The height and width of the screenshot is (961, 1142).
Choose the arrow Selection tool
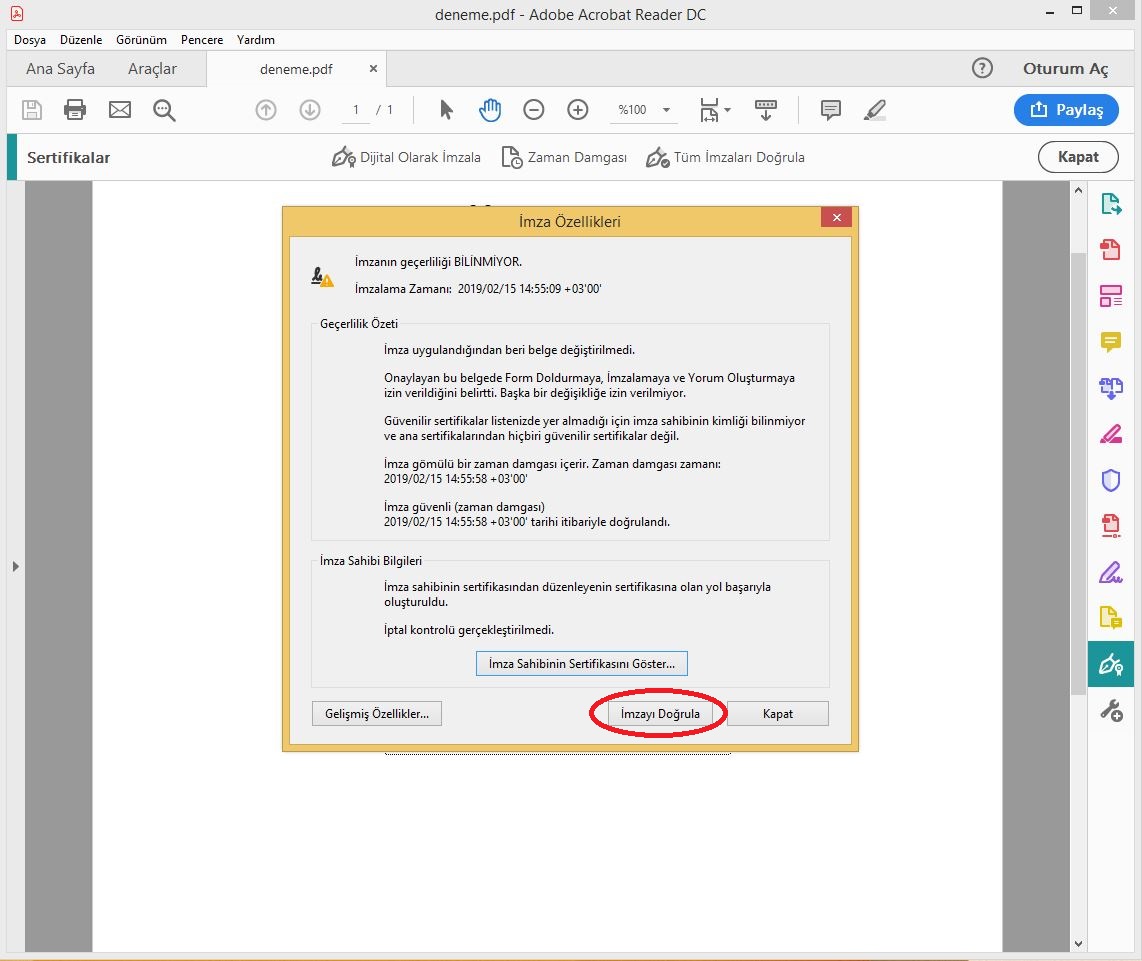446,110
